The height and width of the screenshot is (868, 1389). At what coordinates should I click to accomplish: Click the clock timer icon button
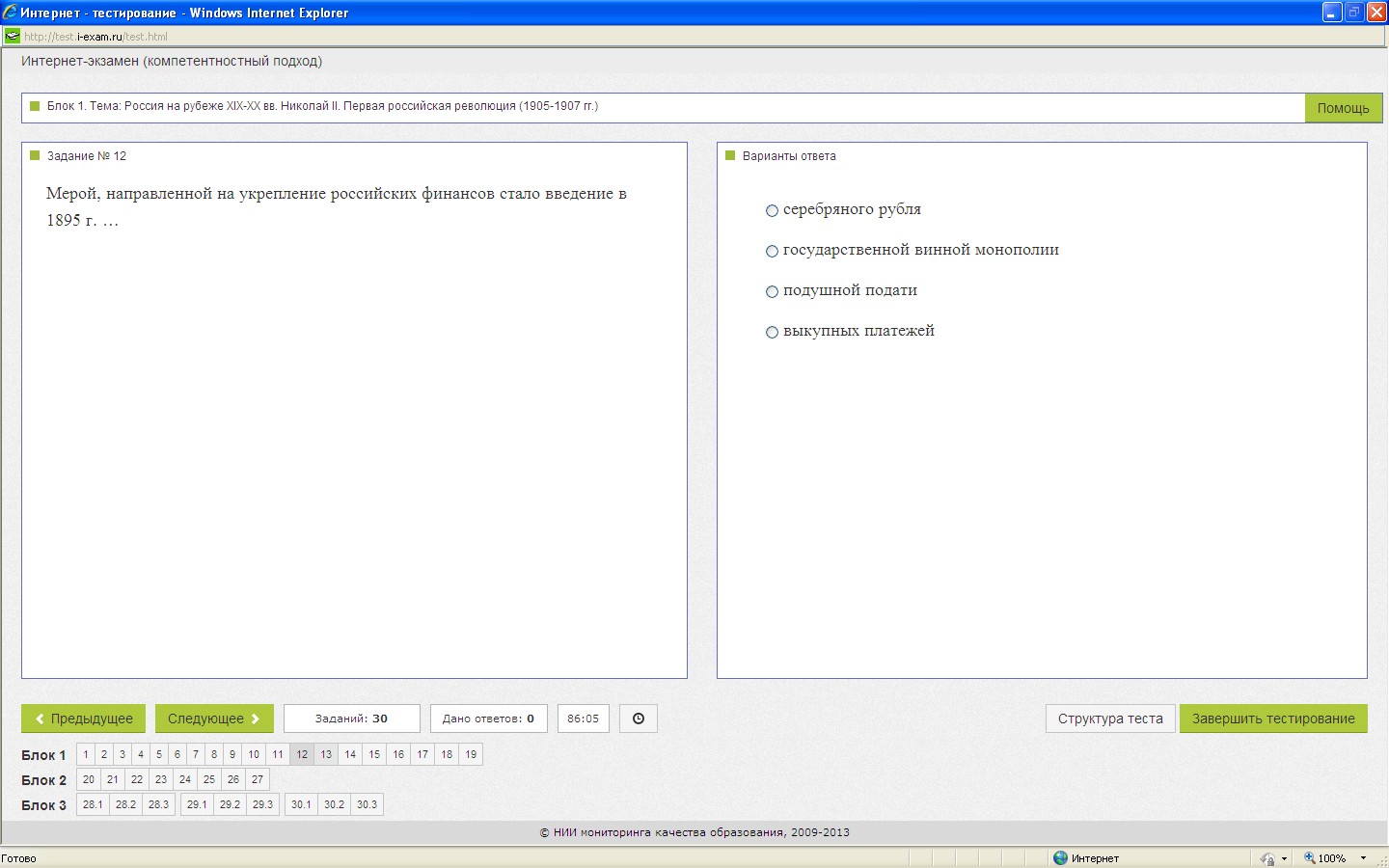click(638, 719)
